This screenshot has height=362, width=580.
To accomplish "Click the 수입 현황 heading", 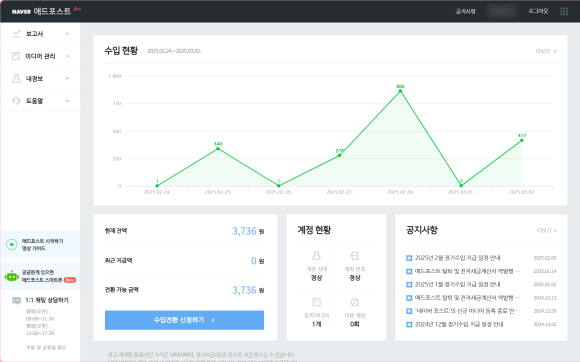I will point(121,50).
